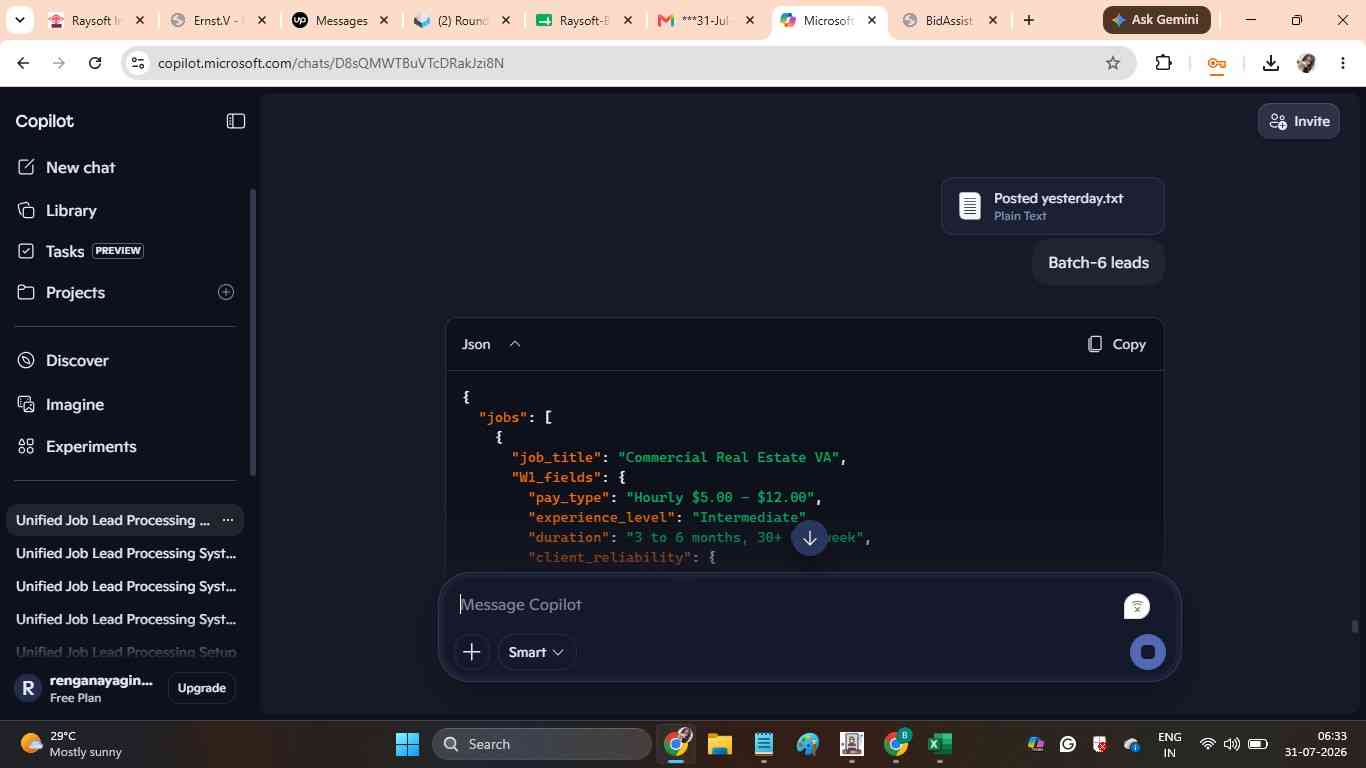Collapse the Json code block chevron
This screenshot has height=768, width=1366.
(515, 344)
